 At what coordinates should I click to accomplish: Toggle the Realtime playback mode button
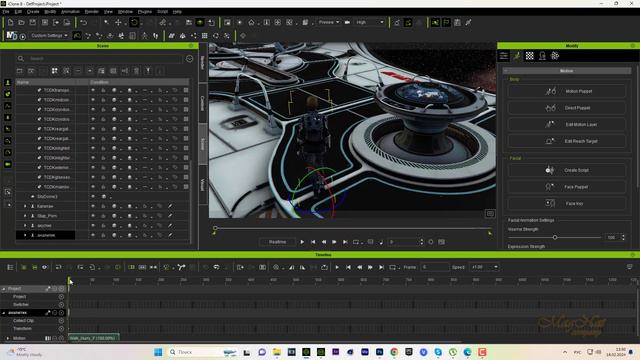point(277,242)
